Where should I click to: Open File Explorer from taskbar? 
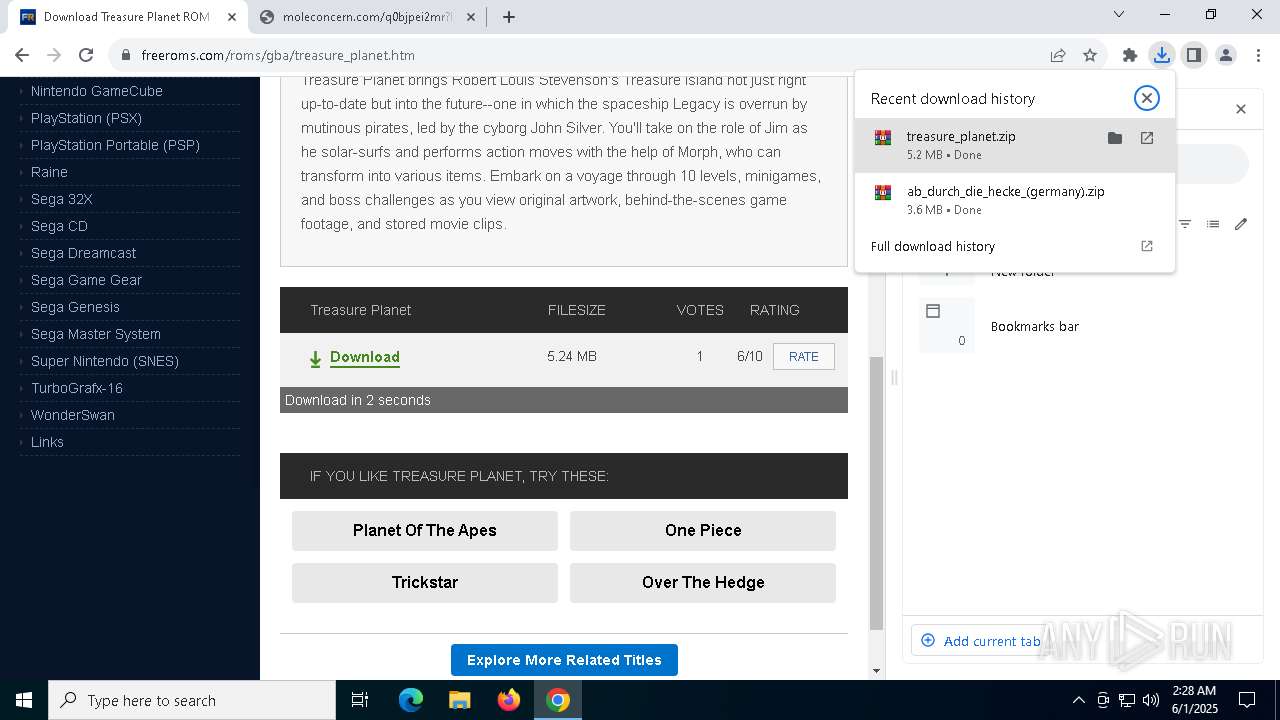[x=459, y=700]
